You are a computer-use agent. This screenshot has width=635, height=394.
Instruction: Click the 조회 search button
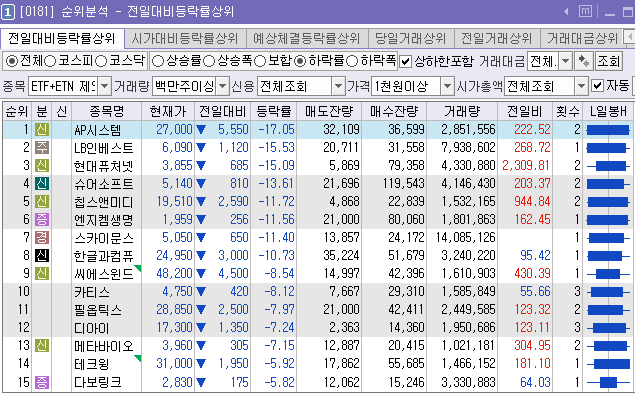[608, 62]
